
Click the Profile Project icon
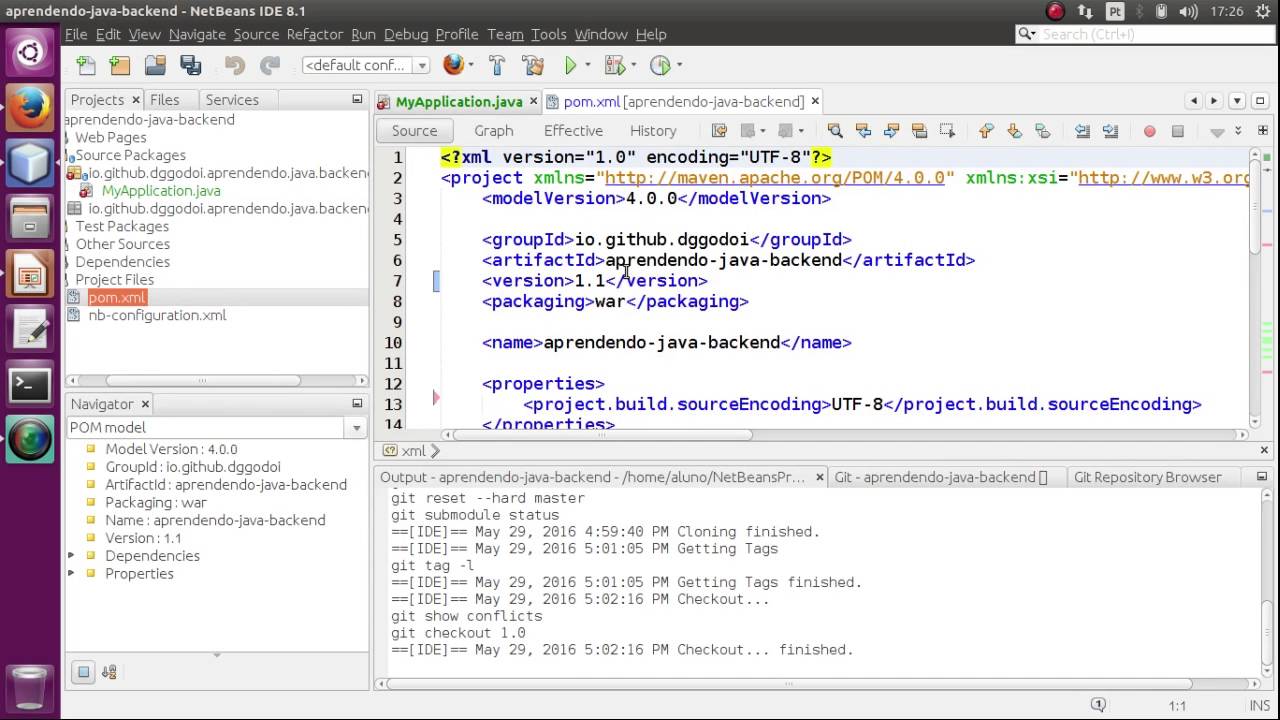tap(659, 65)
